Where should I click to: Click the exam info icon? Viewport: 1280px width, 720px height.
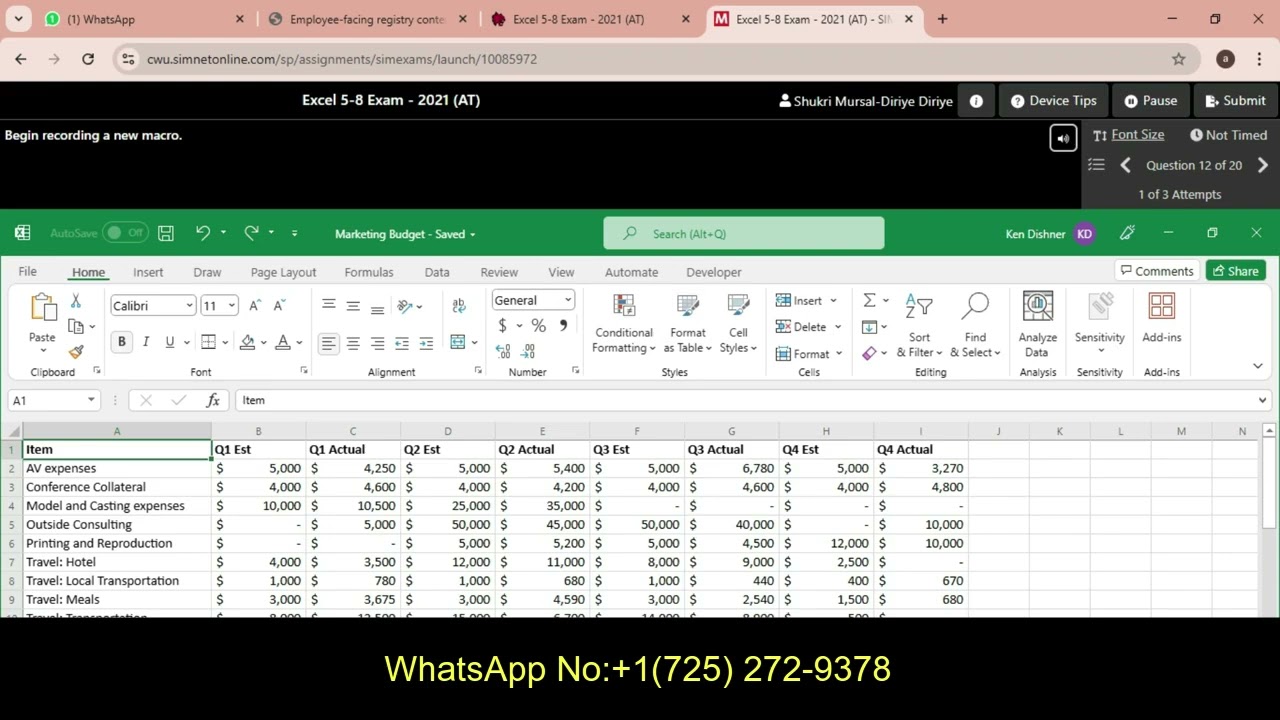[976, 101]
